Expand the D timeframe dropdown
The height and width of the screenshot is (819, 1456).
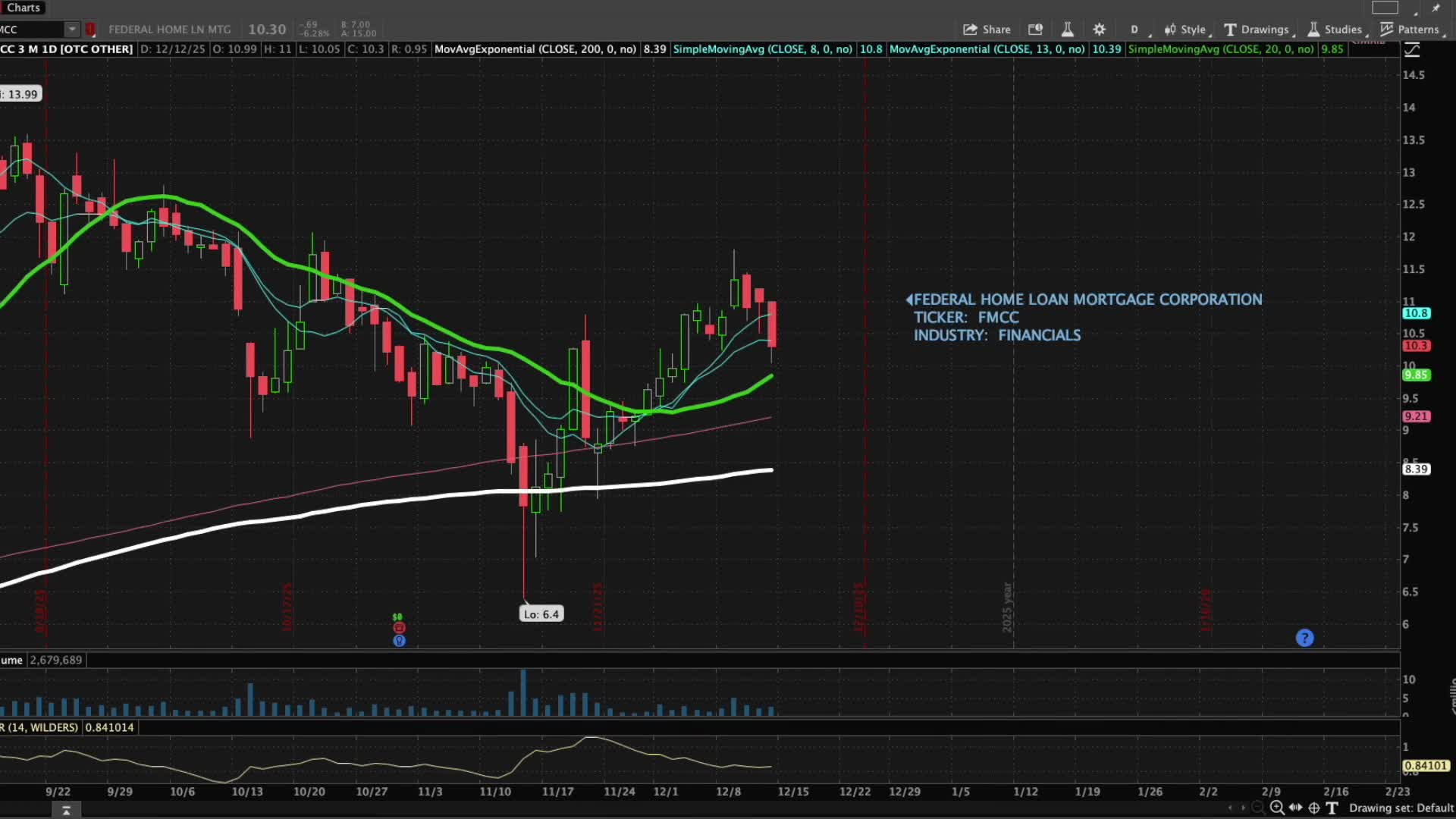(x=1134, y=30)
